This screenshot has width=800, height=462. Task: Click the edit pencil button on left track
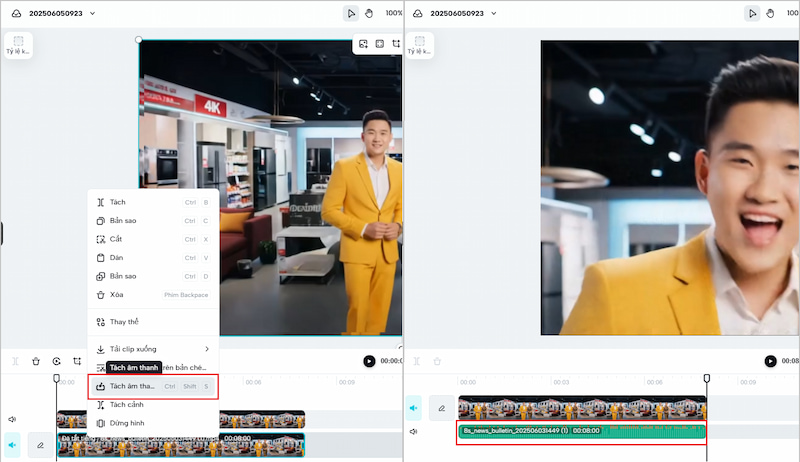pos(40,445)
